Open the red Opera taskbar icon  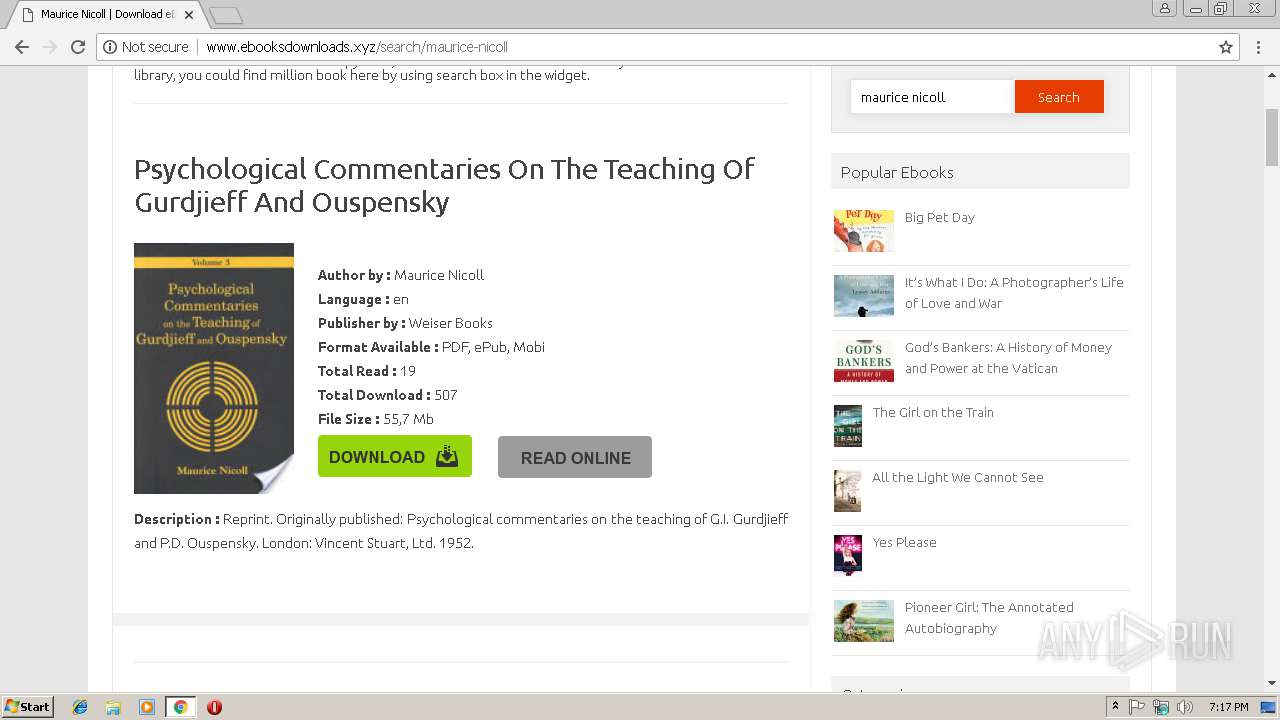coord(214,707)
